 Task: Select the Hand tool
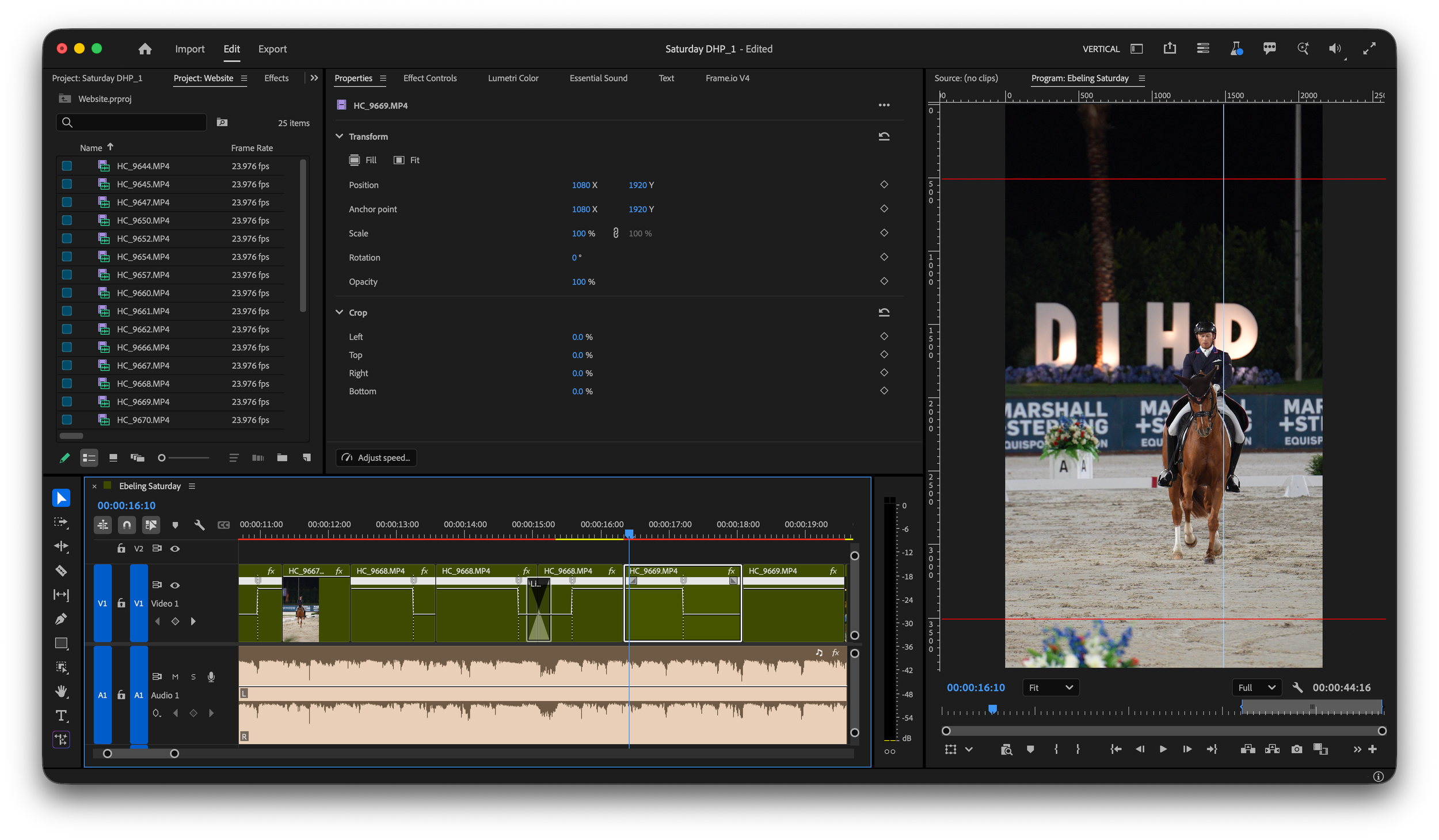point(61,691)
